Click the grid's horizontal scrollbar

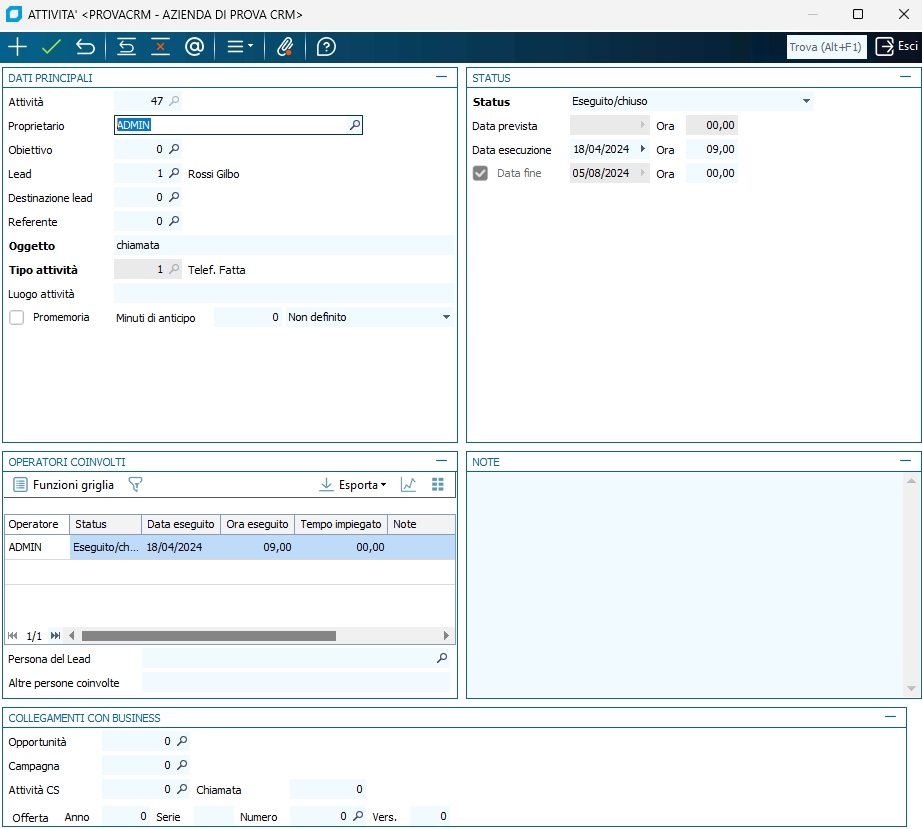click(x=209, y=636)
